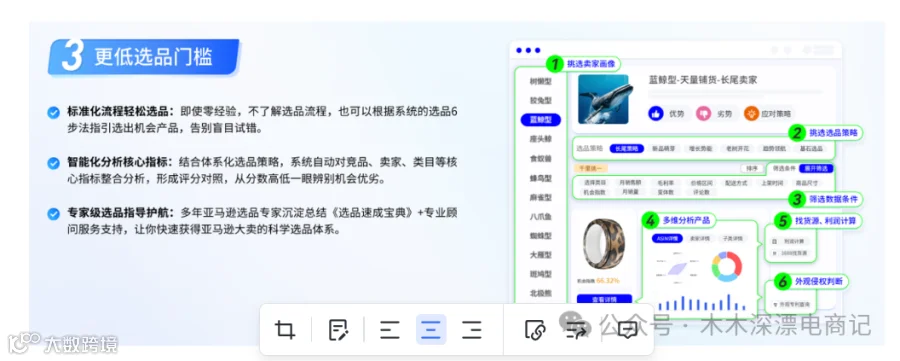Click 查看详情 button under ring
The width and height of the screenshot is (900, 361).
(604, 300)
